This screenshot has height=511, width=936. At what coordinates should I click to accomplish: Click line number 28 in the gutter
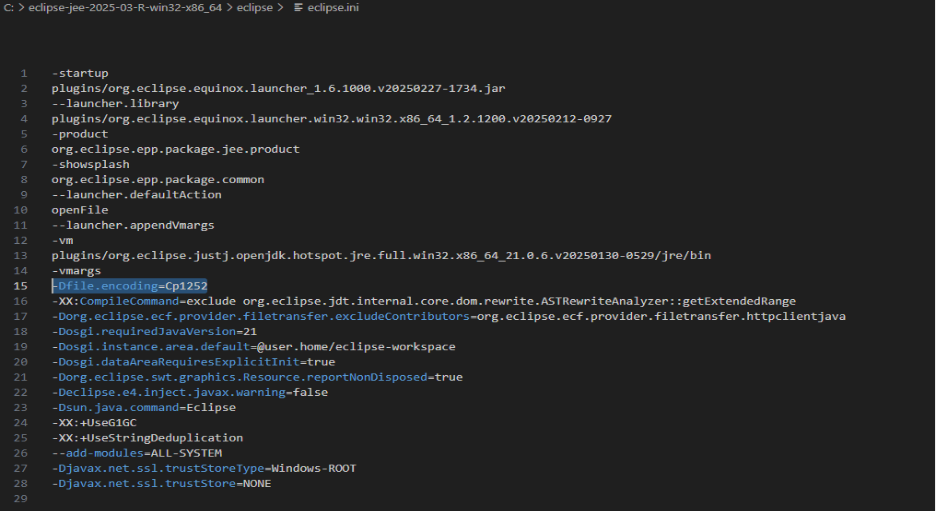point(21,483)
